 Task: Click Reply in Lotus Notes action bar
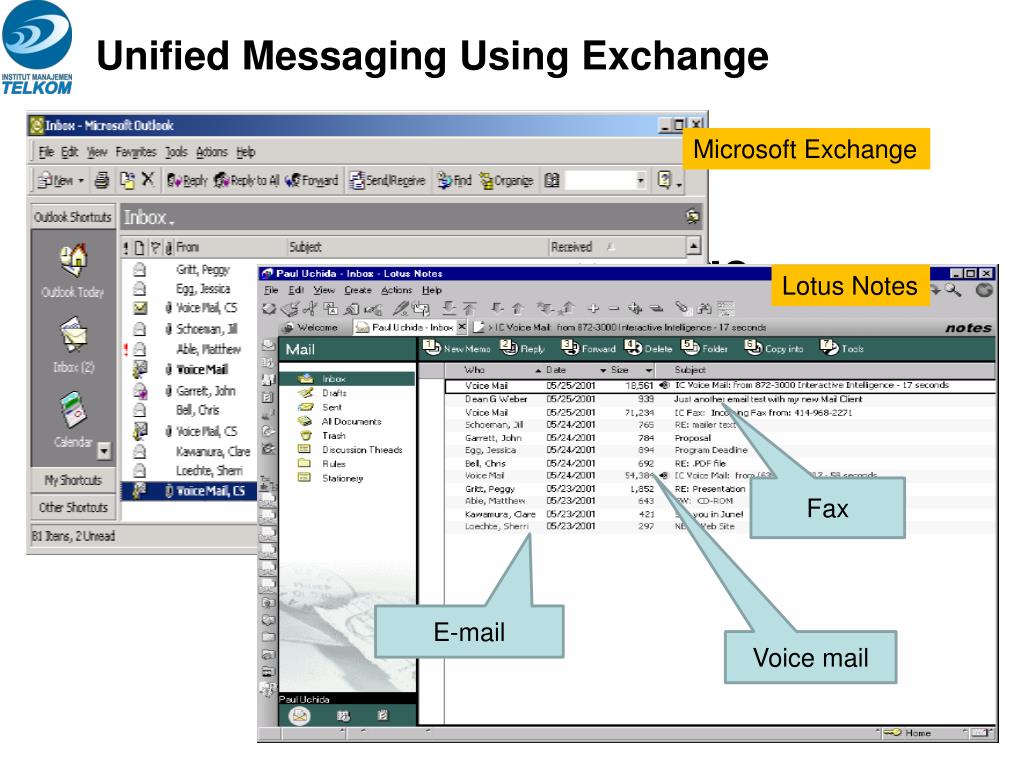(522, 348)
